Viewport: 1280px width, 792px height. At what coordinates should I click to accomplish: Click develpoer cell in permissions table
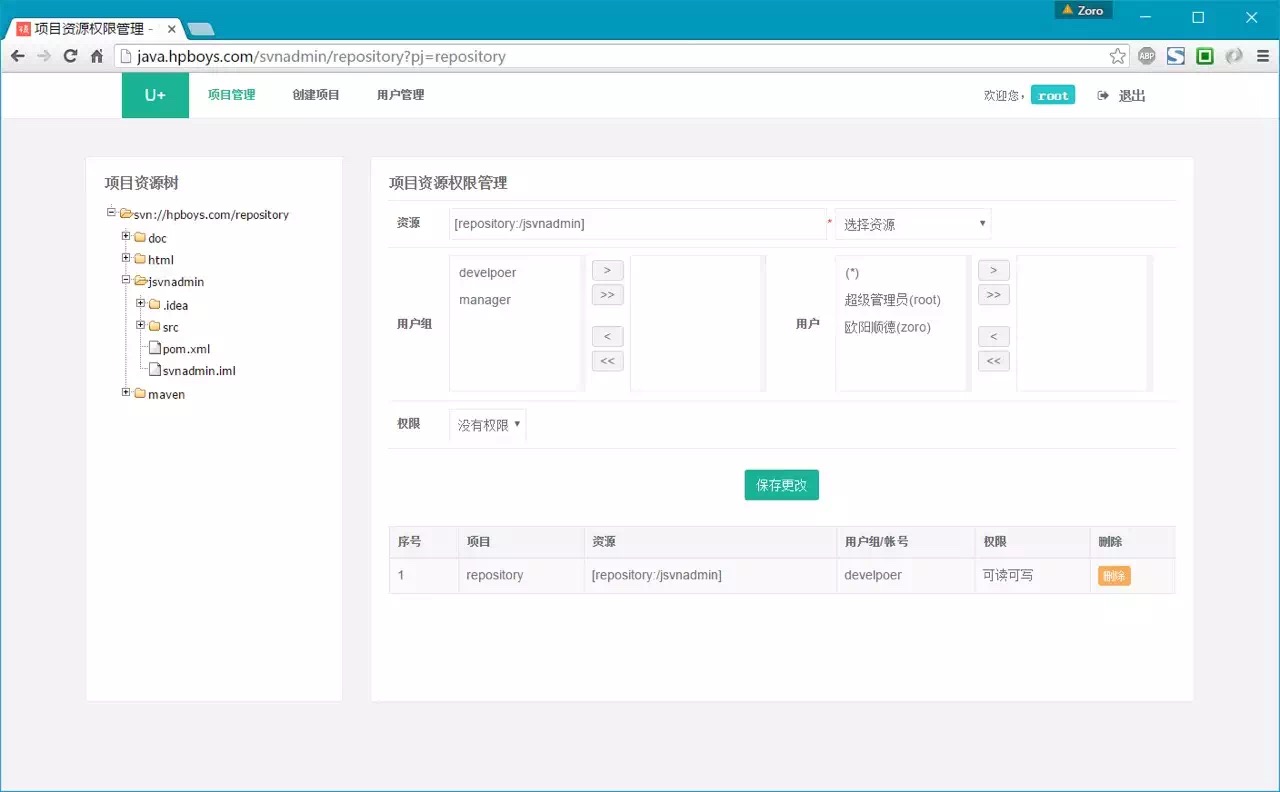click(x=906, y=575)
